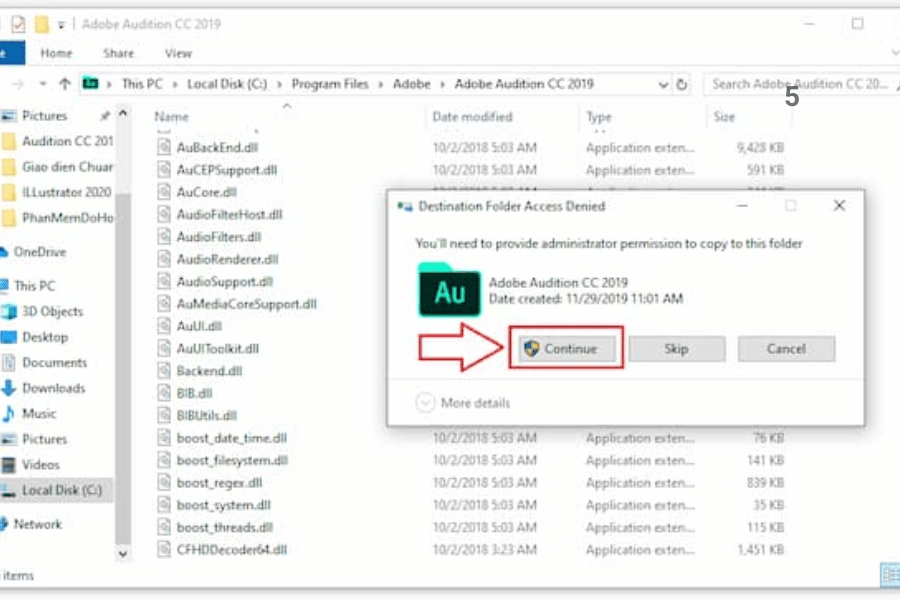
Task: Open the 3D Objects sidebar folder
Action: pos(52,311)
